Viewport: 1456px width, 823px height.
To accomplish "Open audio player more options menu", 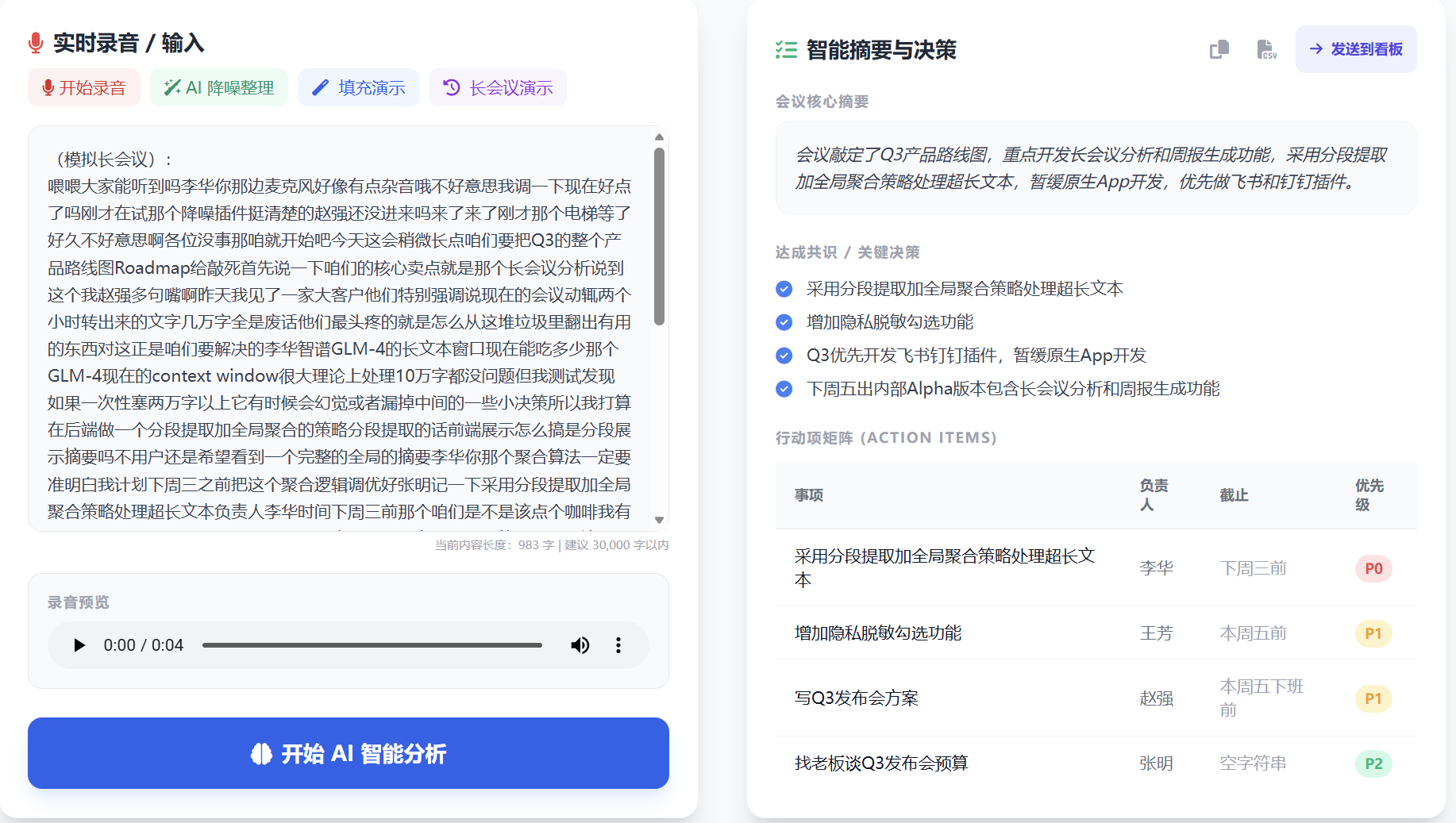I will click(618, 645).
